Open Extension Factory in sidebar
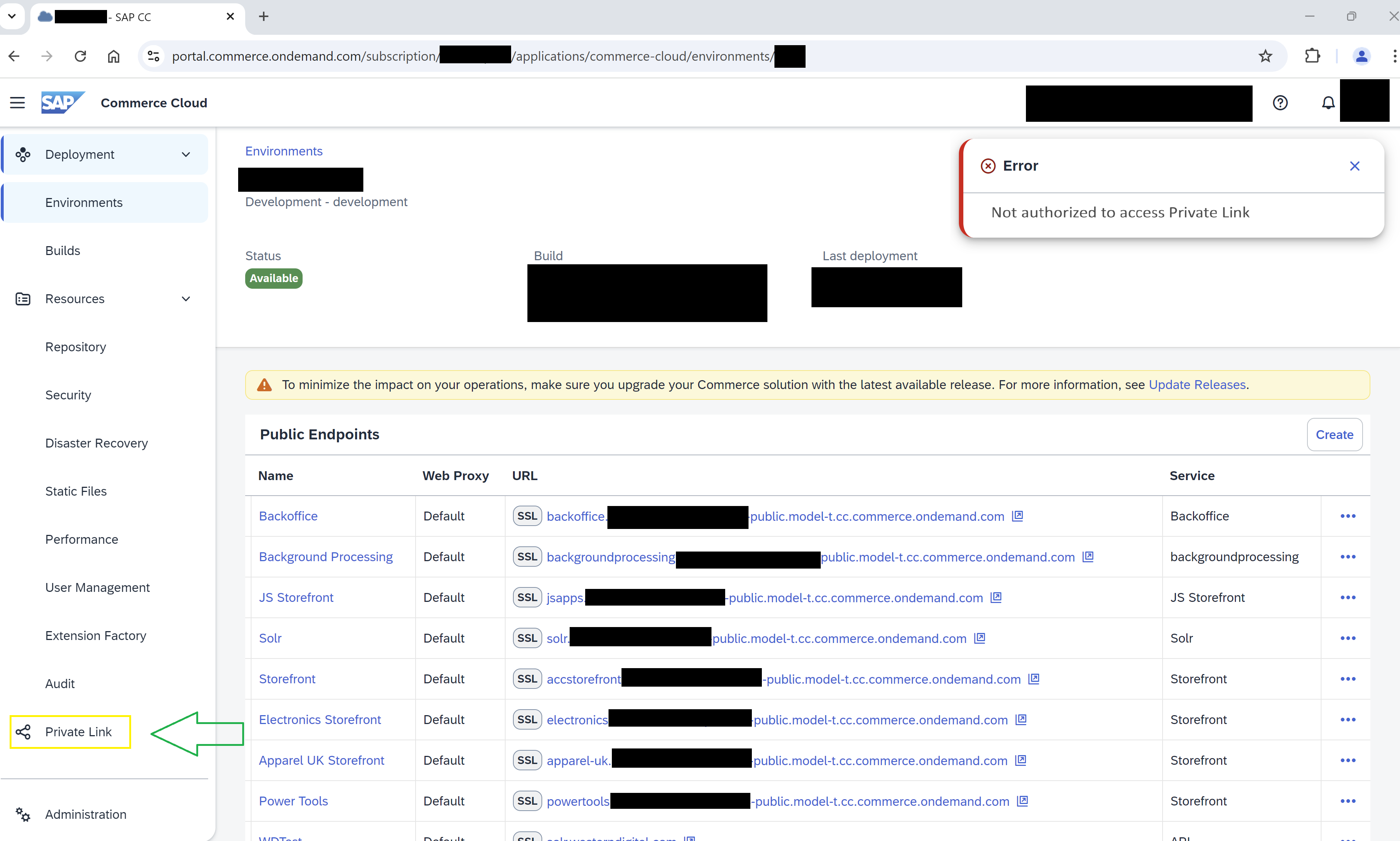This screenshot has width=1400, height=841. [96, 636]
